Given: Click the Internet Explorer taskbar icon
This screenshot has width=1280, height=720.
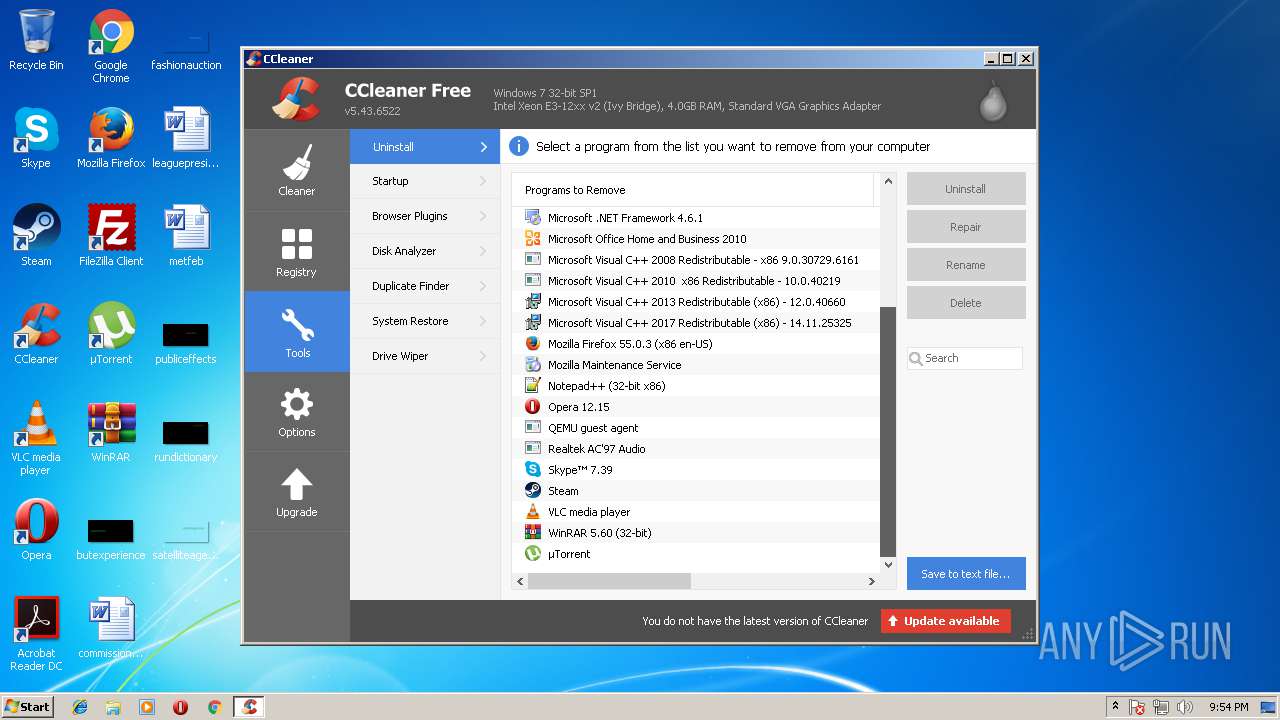Looking at the screenshot, I should click(80, 707).
